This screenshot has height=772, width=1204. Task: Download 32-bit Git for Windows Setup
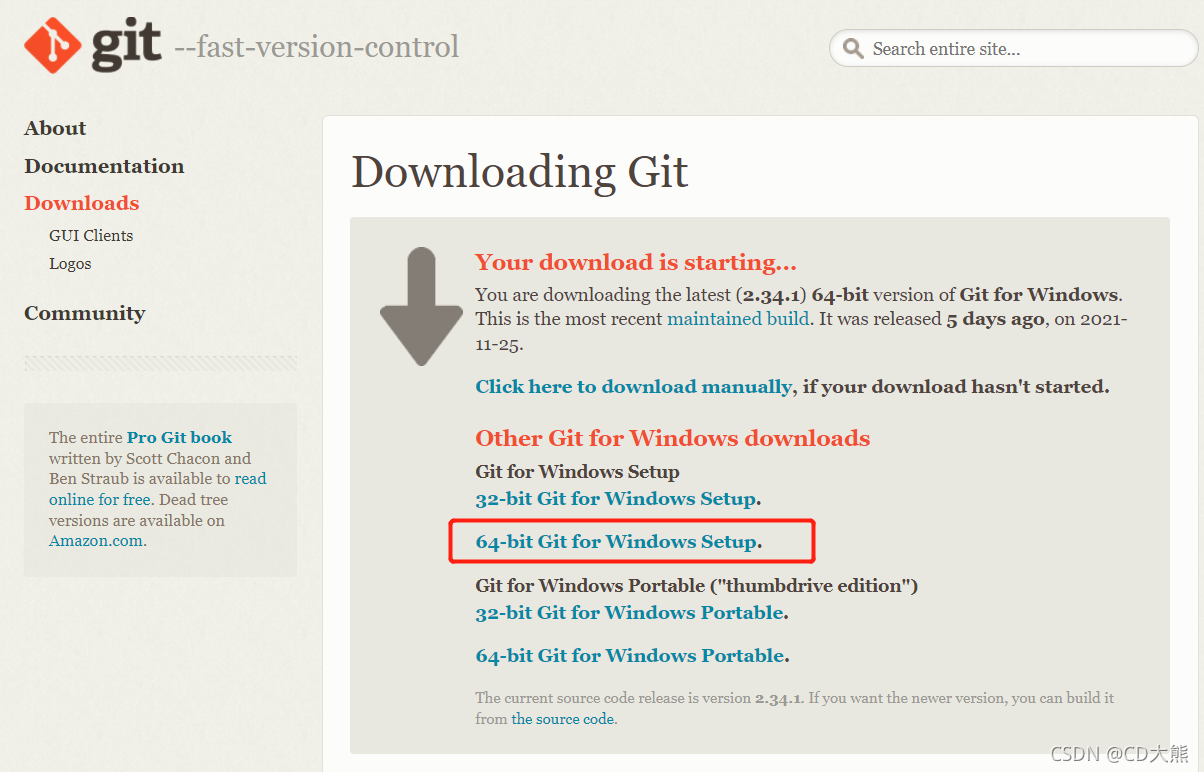point(616,498)
